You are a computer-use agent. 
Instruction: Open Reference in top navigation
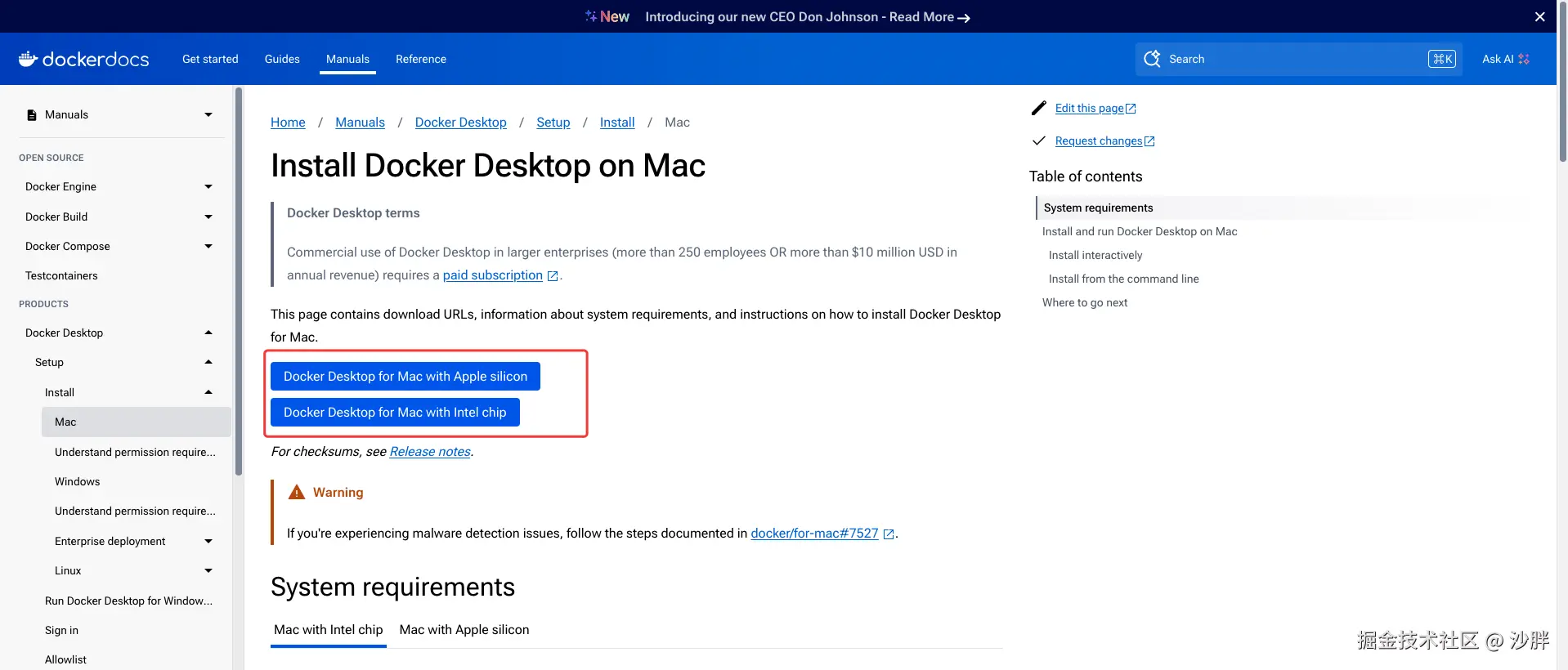(421, 59)
